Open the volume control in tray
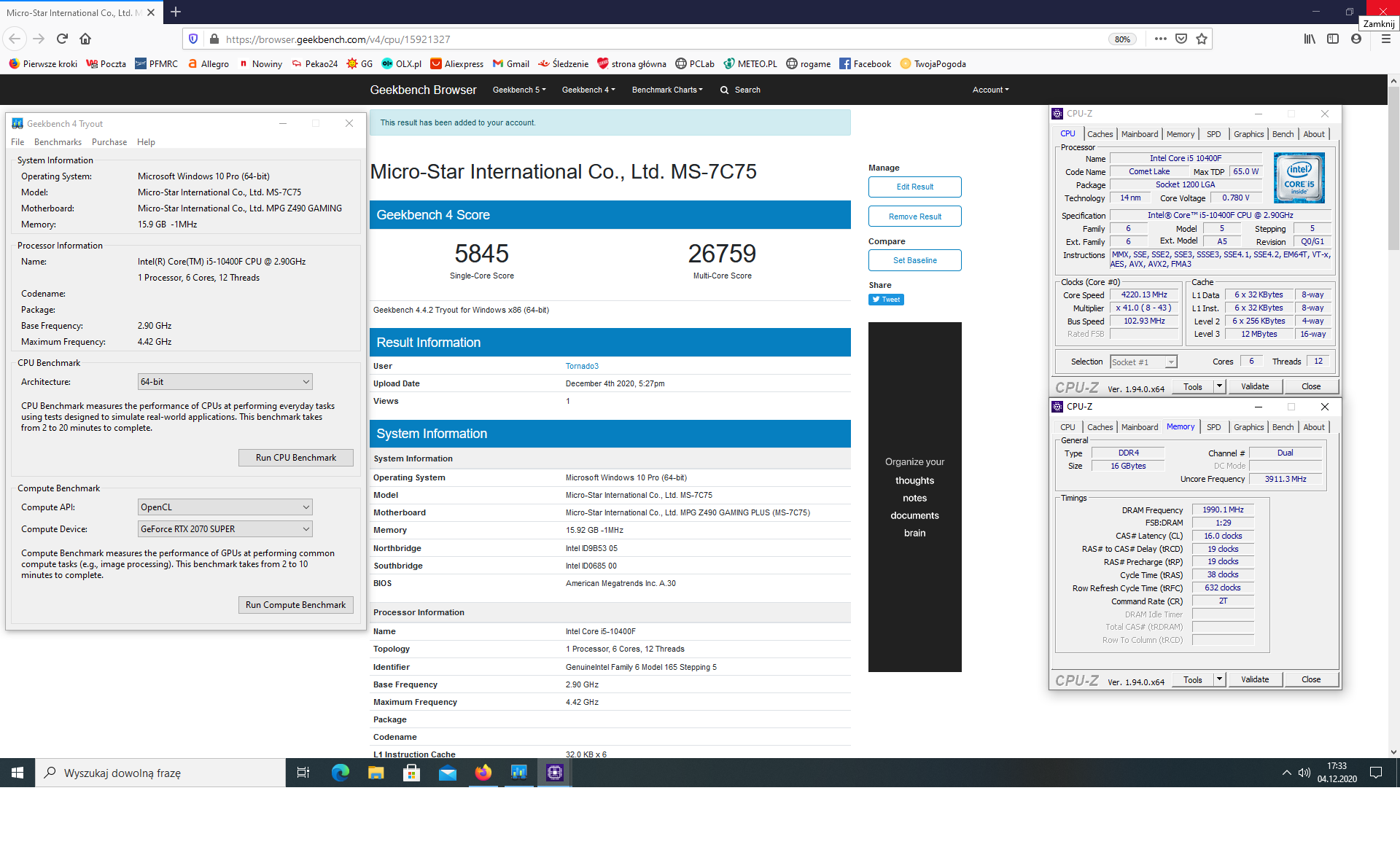Screen dimensions: 1400x847 1304,773
